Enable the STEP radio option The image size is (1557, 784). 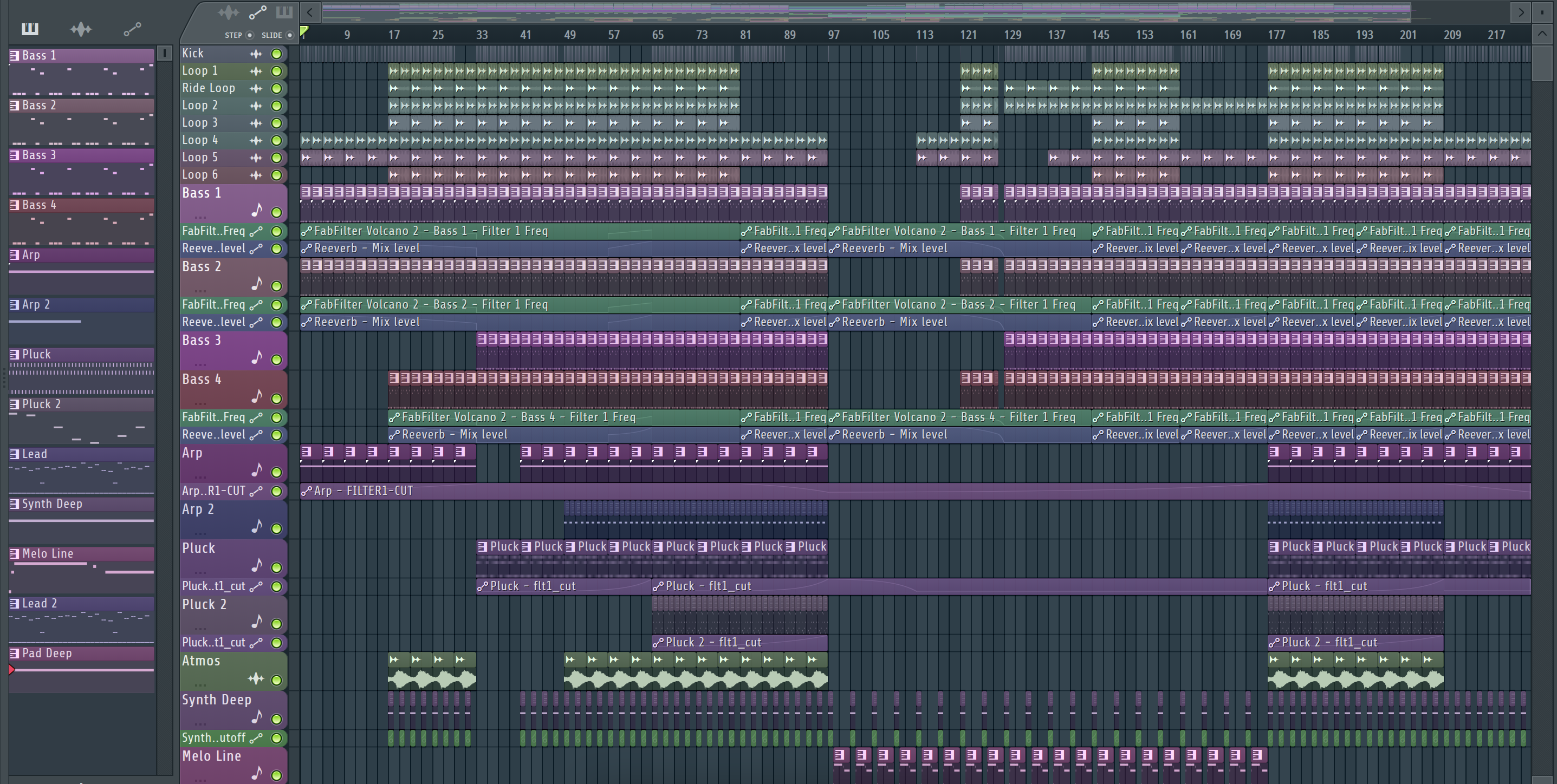pyautogui.click(x=250, y=35)
